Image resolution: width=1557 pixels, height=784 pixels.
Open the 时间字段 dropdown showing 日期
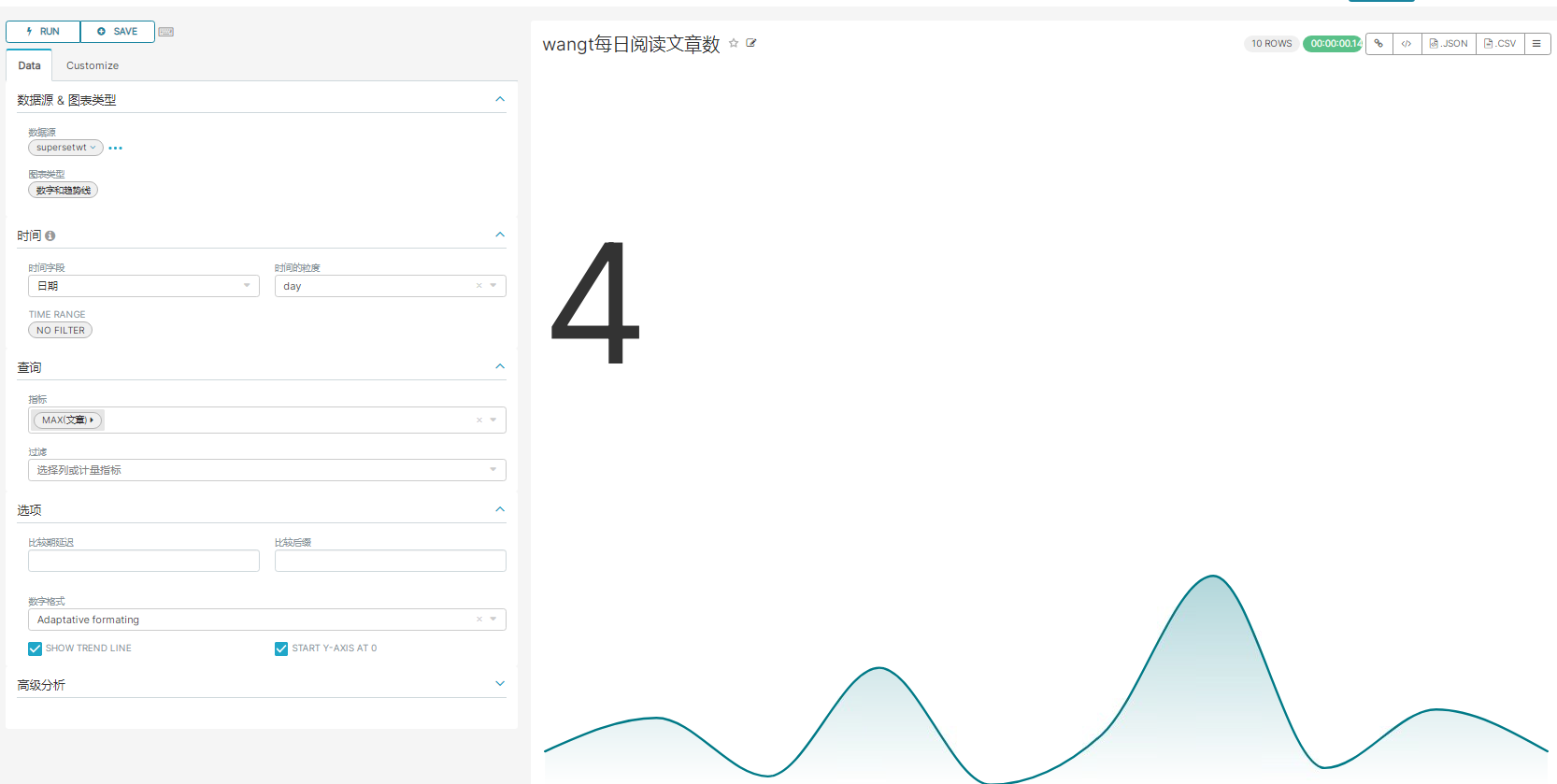(144, 286)
